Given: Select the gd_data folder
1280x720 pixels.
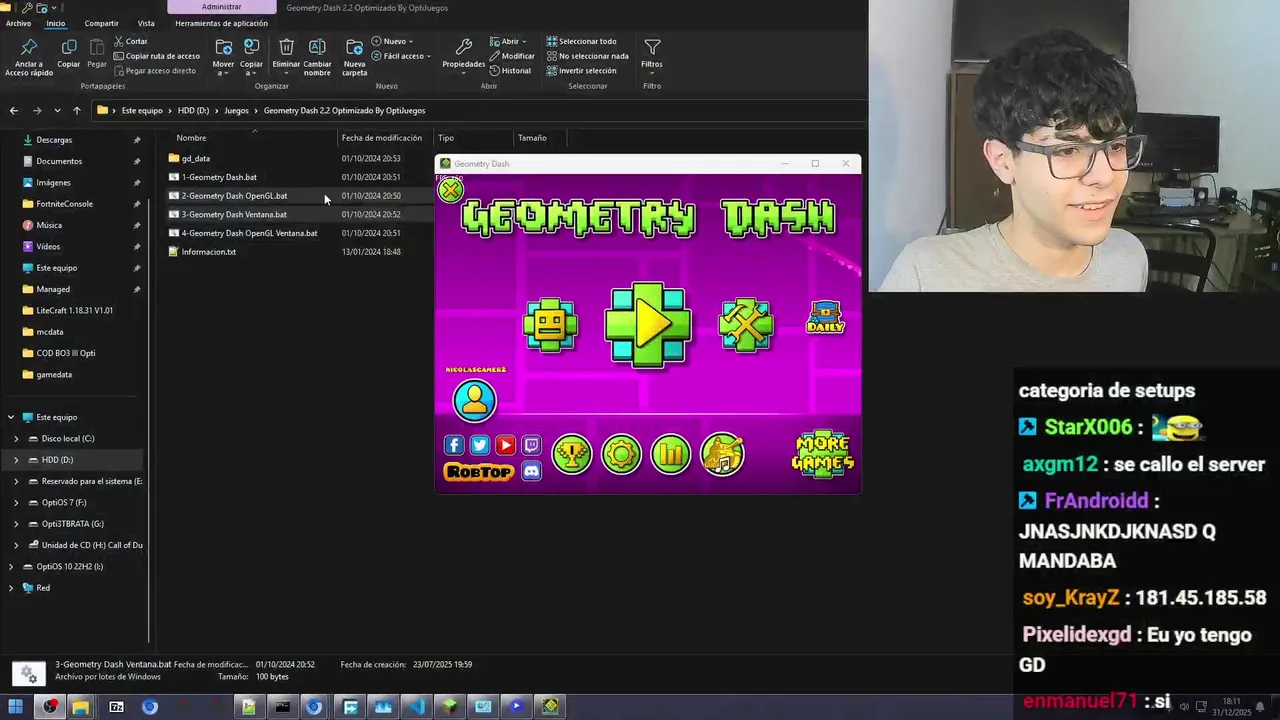Looking at the screenshot, I should click(x=195, y=159).
